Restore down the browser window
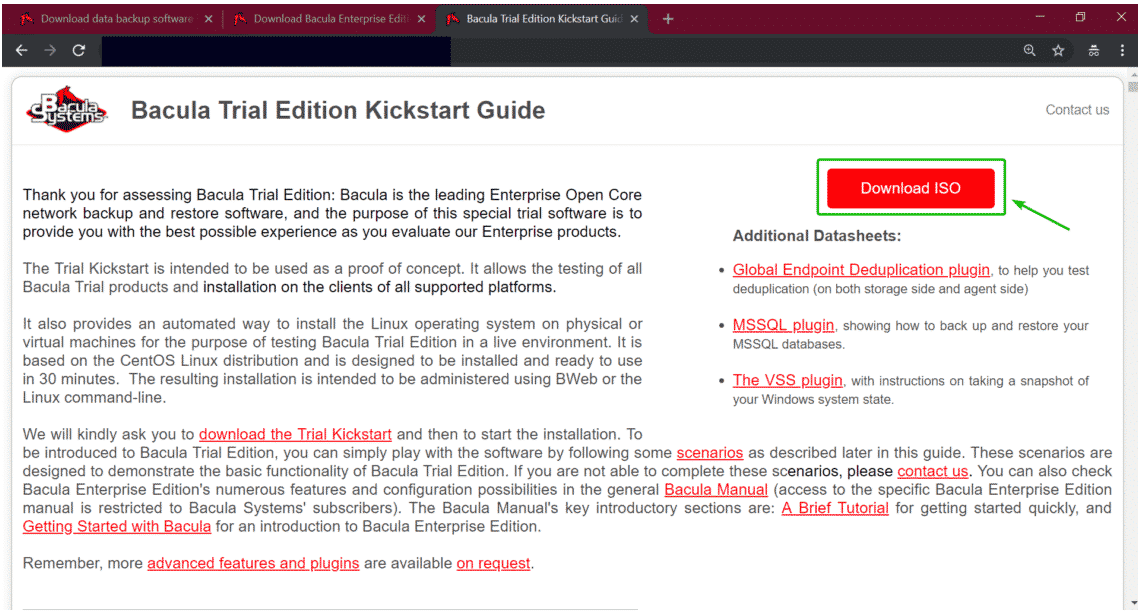The image size is (1138, 612). (1080, 17)
